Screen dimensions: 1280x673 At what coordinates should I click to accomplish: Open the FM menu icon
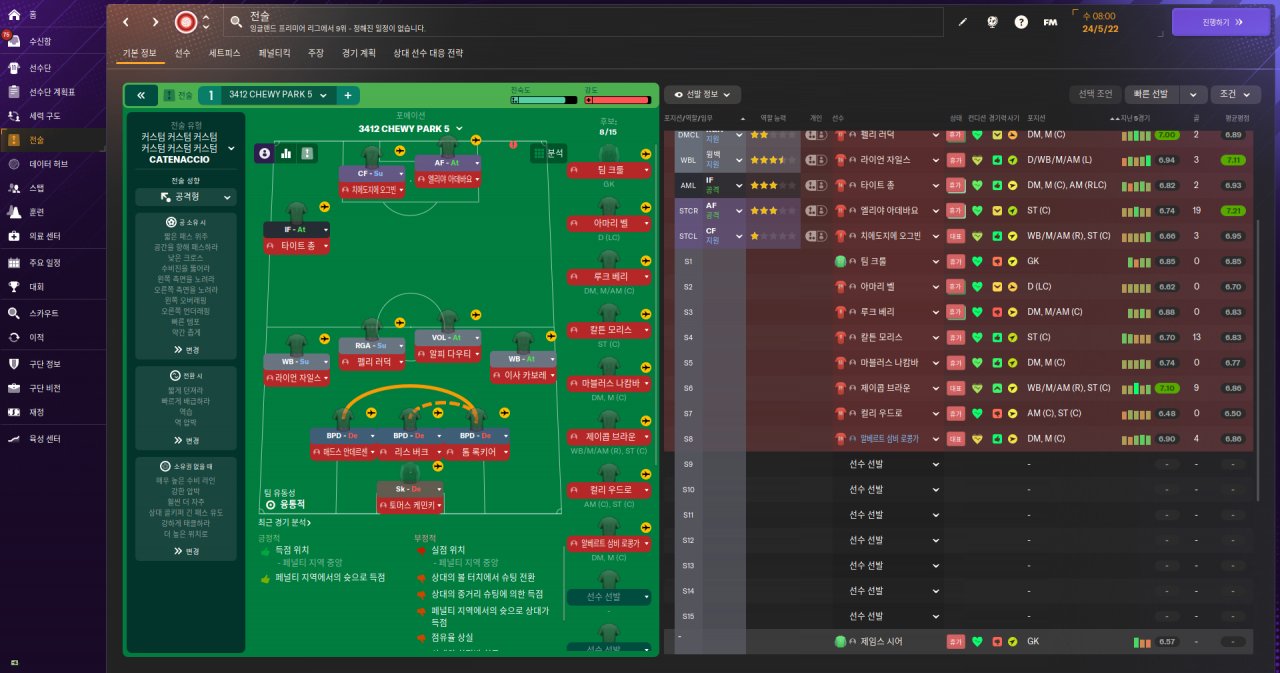click(x=1050, y=22)
